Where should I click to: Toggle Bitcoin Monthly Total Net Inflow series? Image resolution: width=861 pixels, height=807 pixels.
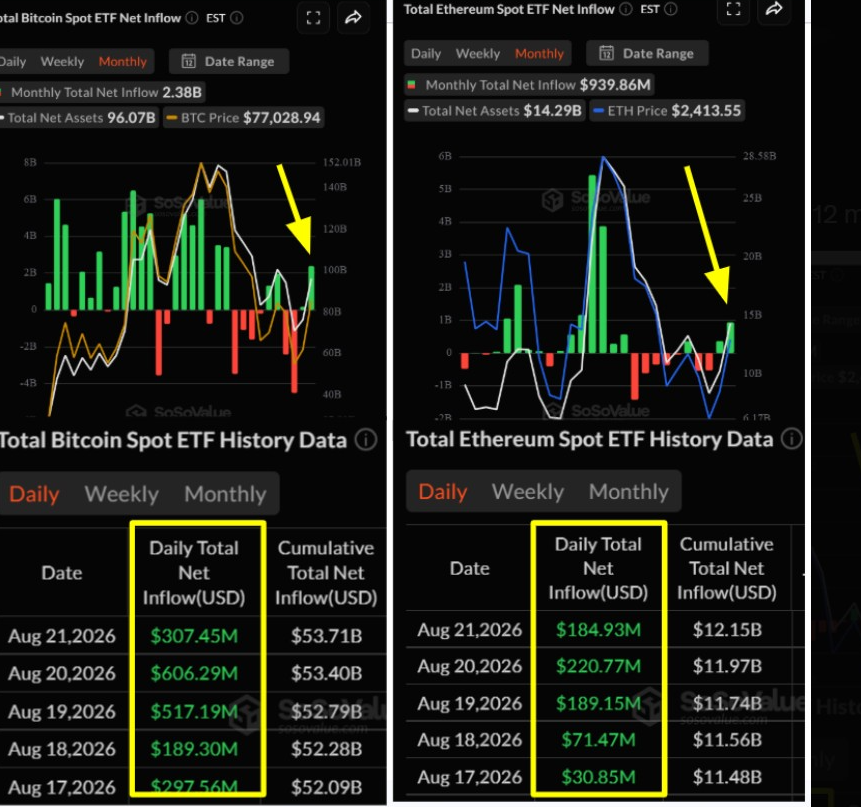coord(102,92)
